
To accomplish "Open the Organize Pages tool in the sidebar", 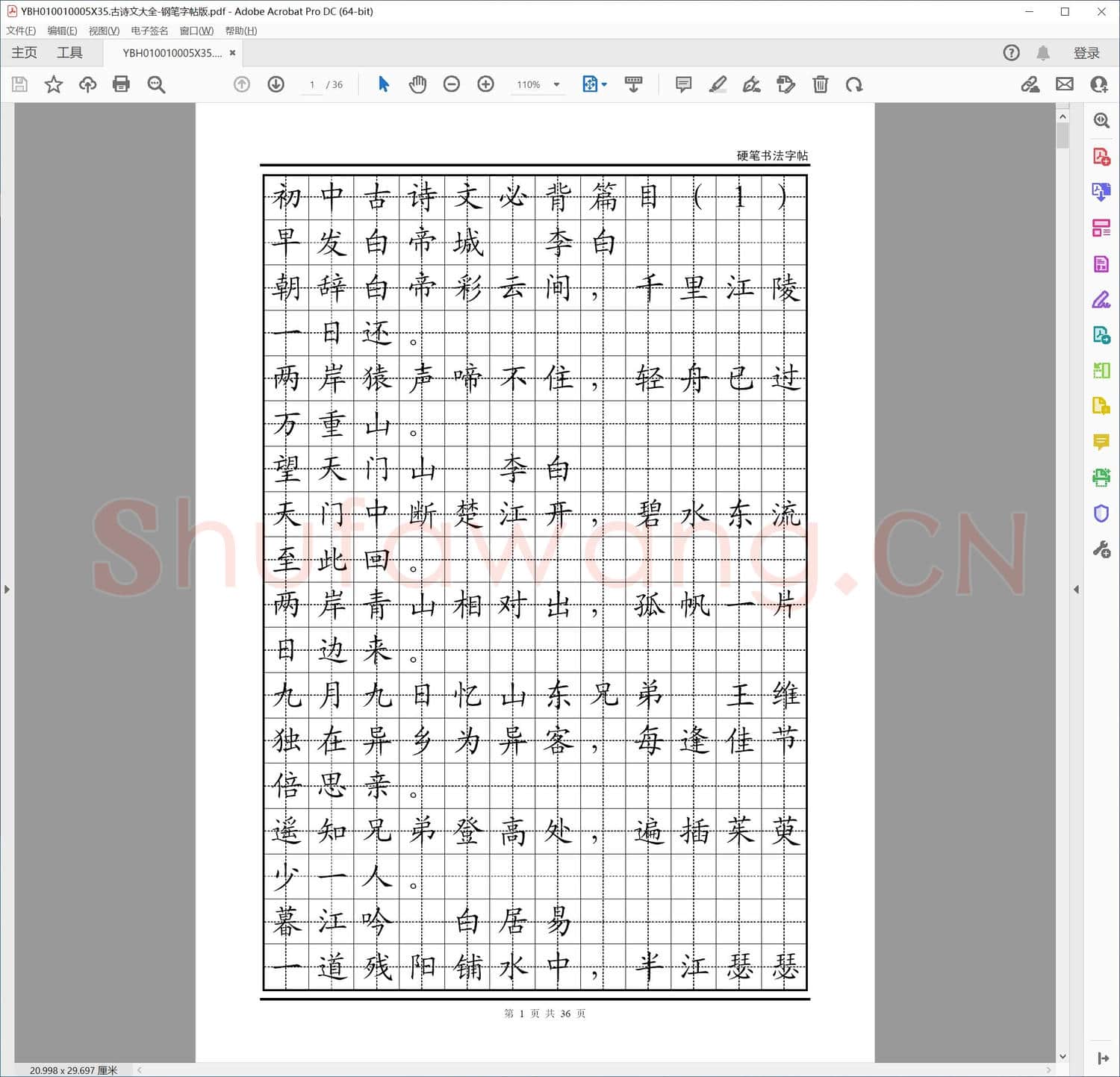I will pyautogui.click(x=1101, y=228).
